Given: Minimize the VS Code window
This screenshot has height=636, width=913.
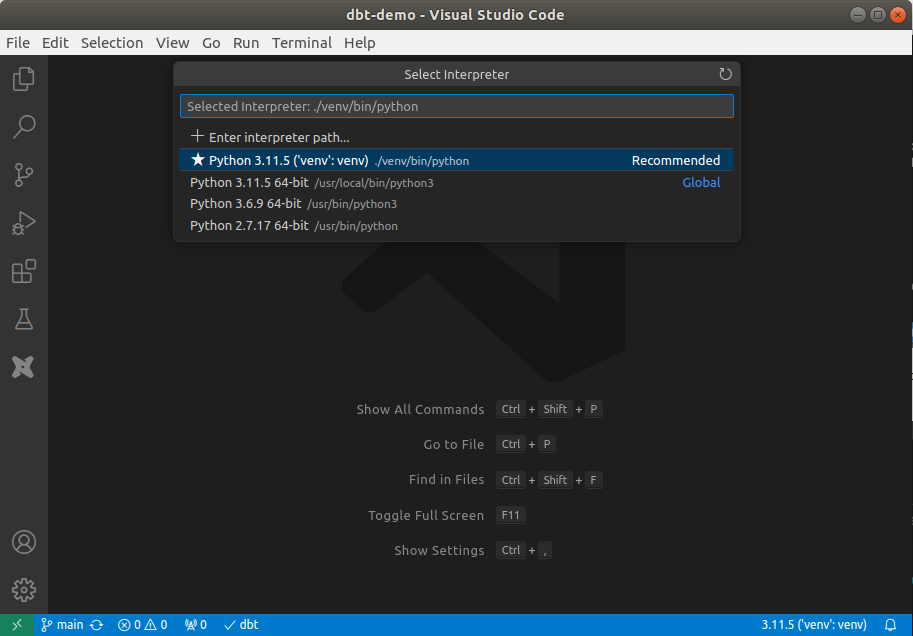Looking at the screenshot, I should 858,15.
